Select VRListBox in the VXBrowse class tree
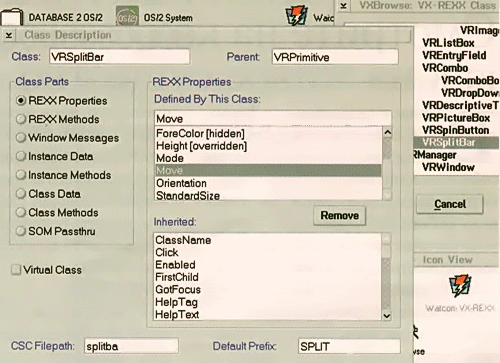Viewport: 500px width, 363px height. (x=448, y=43)
